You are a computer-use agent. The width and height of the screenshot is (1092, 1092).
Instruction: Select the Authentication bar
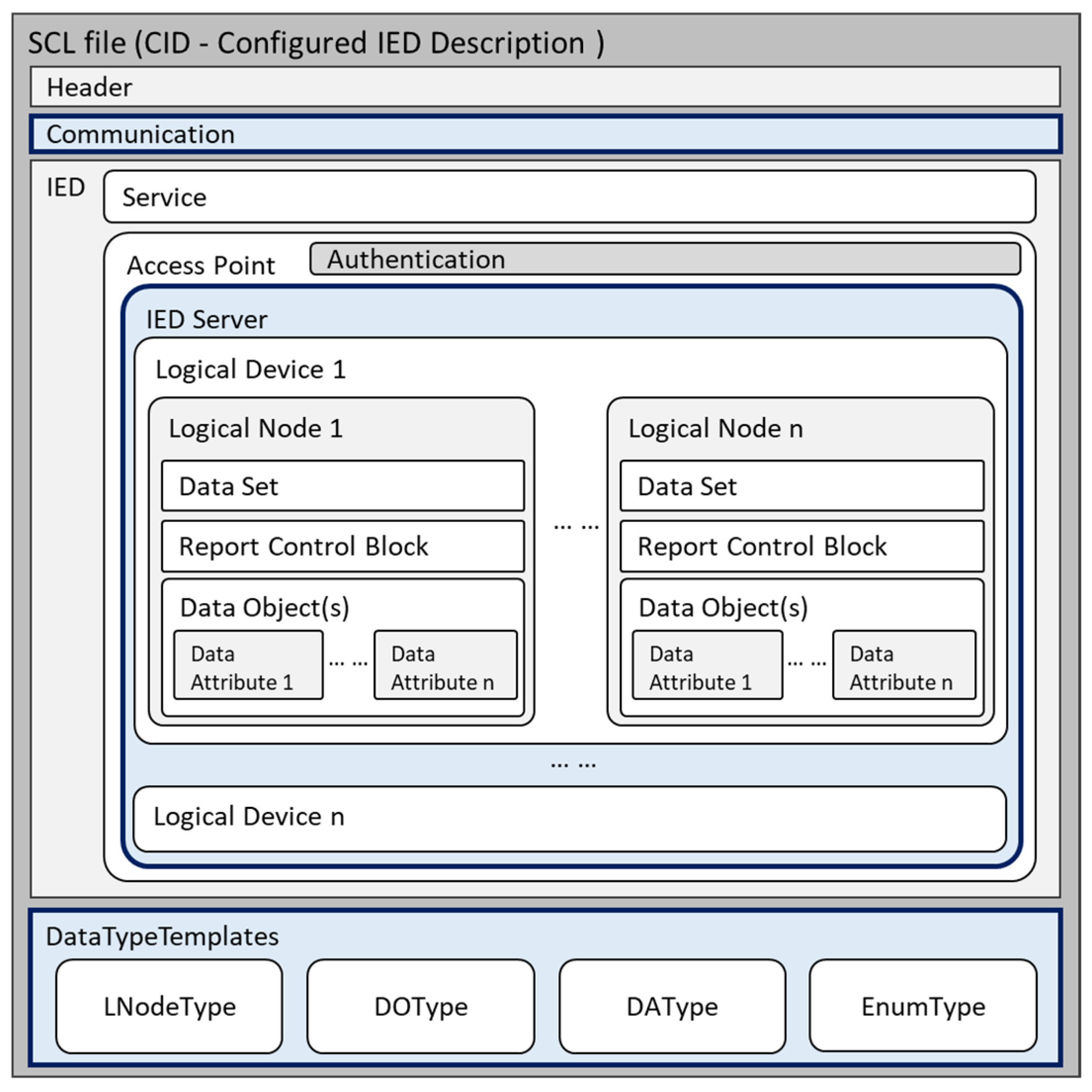point(665,259)
